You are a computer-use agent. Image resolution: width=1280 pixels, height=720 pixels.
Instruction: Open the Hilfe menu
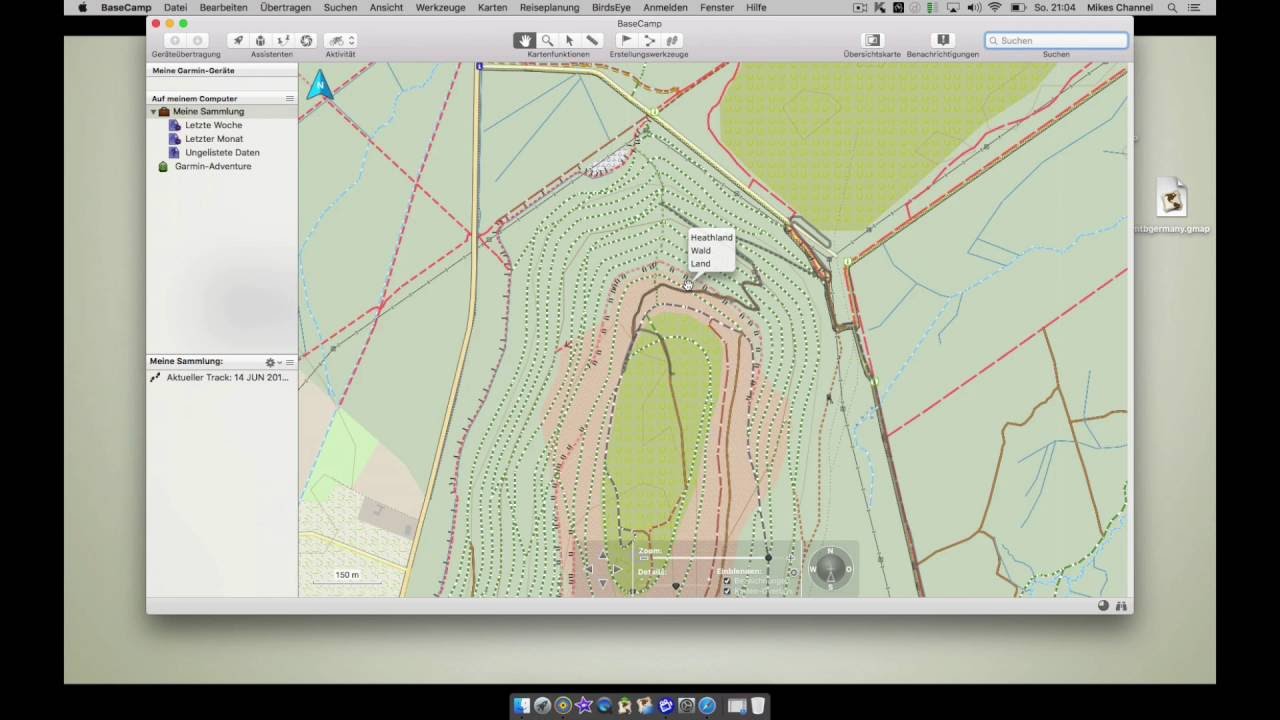click(x=756, y=7)
